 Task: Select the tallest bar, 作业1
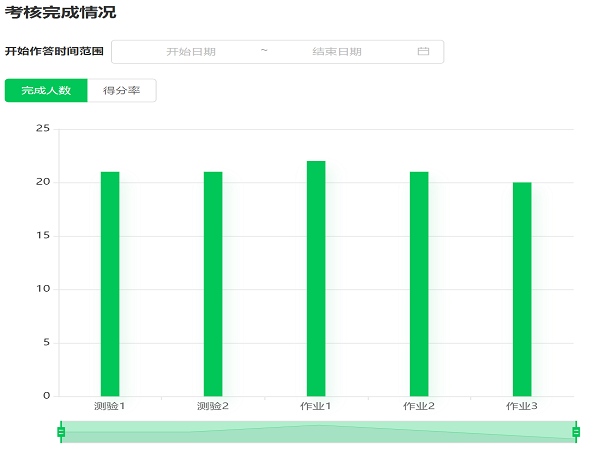click(x=316, y=279)
